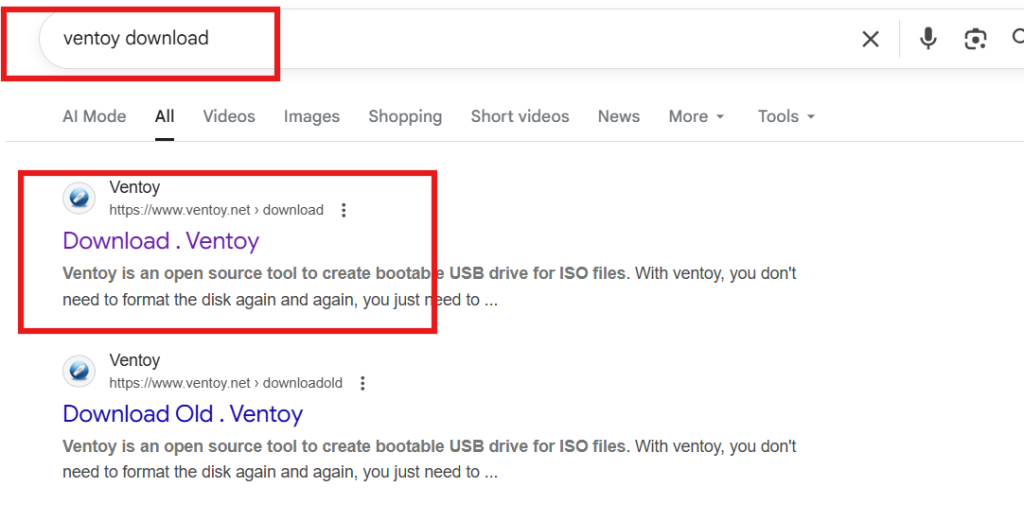Click the snippet text under 'Download . Ventoy'

point(429,287)
